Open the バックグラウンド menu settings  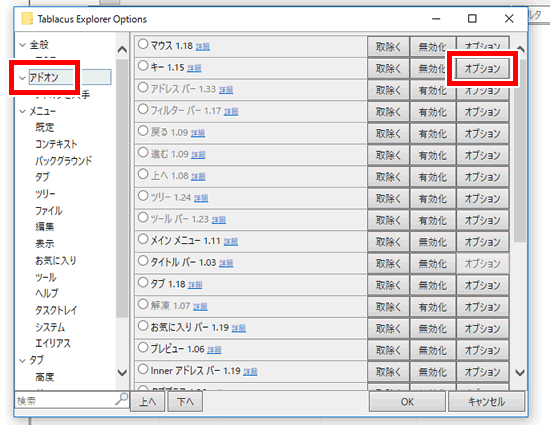(x=63, y=161)
